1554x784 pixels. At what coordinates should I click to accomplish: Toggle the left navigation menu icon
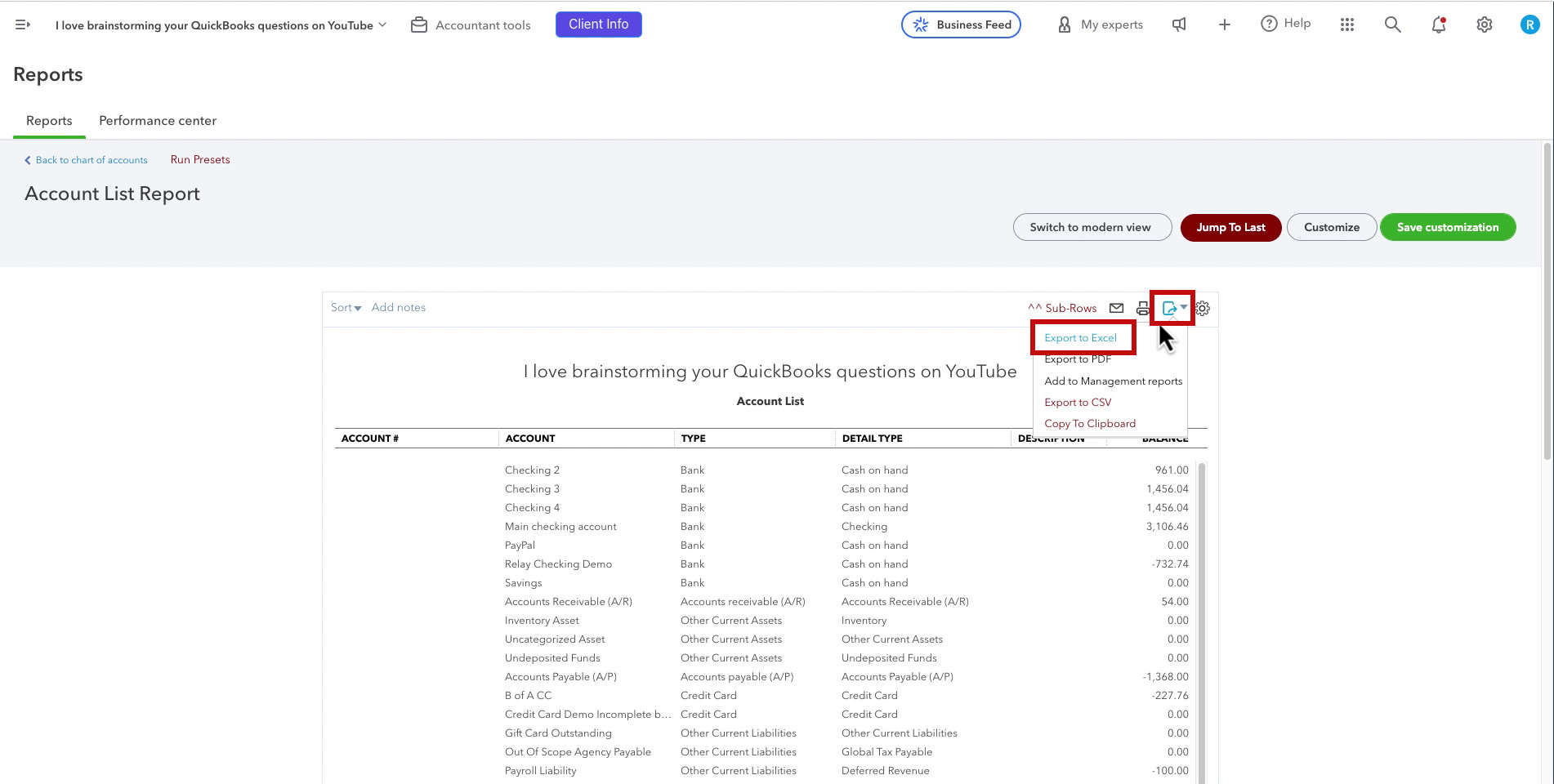[23, 24]
